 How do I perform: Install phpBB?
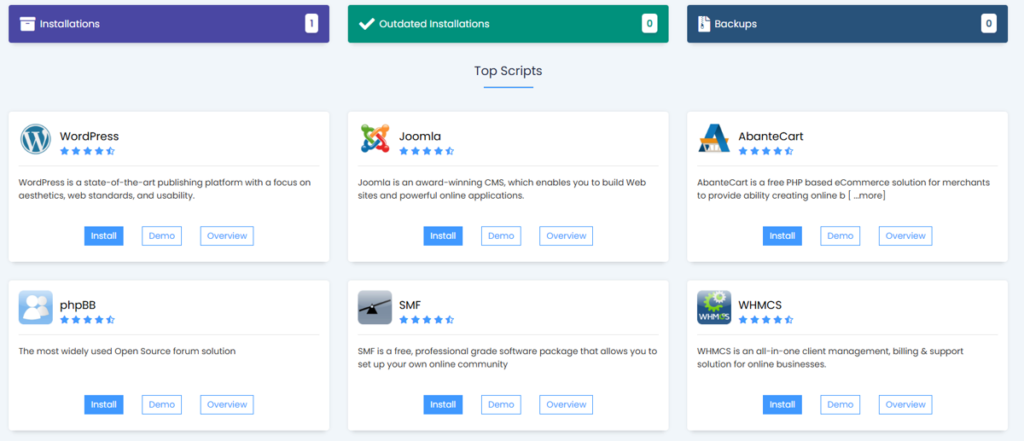(104, 404)
